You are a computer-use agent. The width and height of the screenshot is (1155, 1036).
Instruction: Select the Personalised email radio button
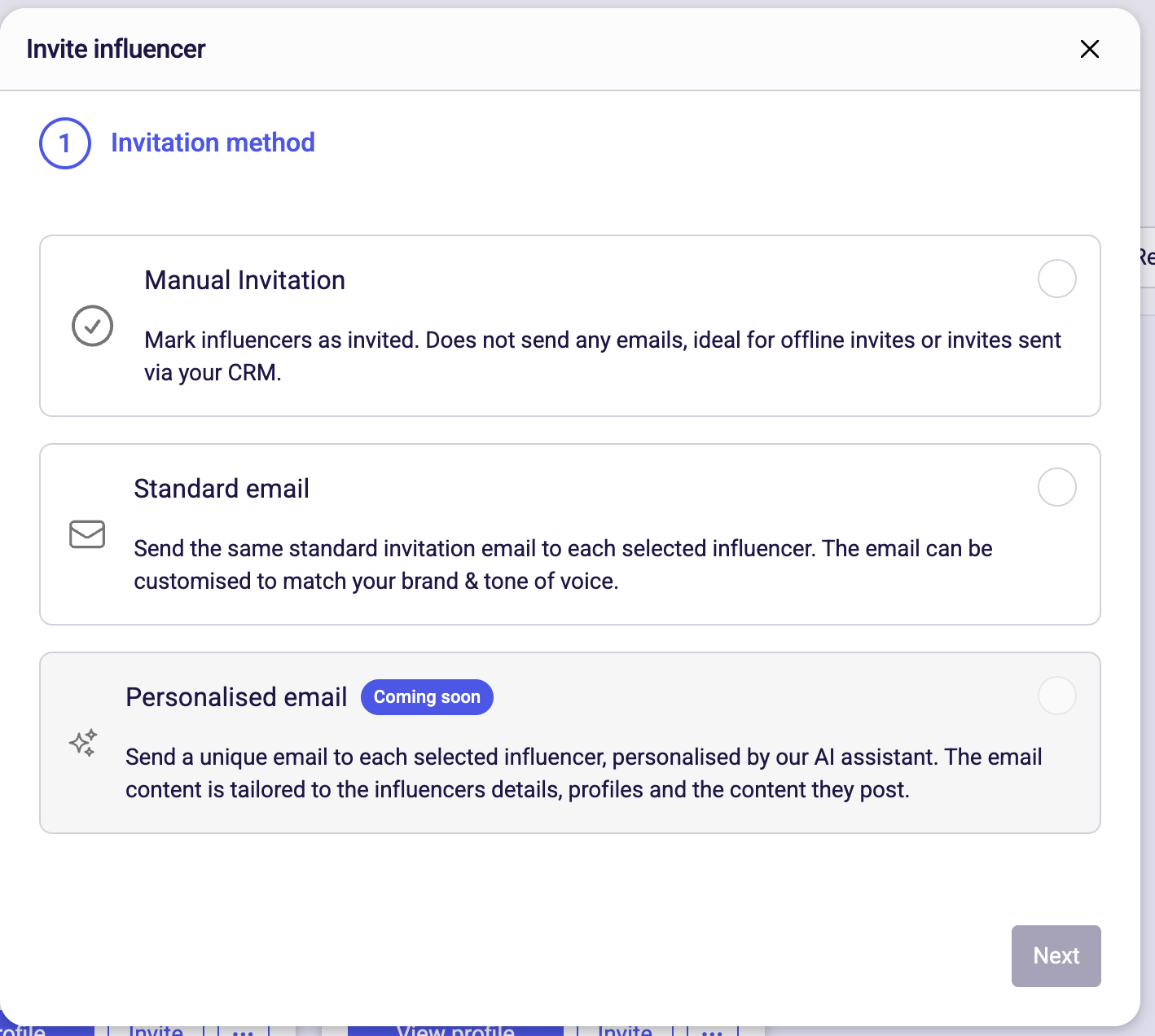(1056, 696)
